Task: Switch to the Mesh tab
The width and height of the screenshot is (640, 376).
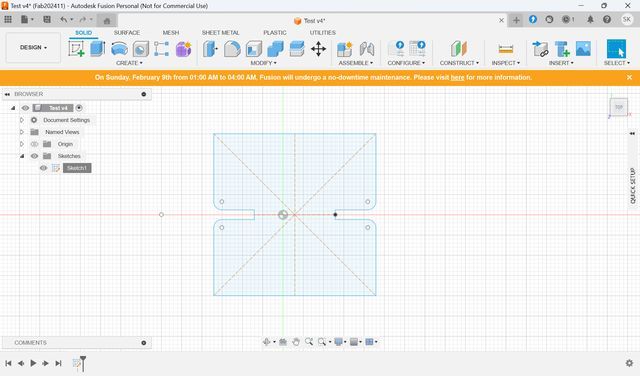Action: click(171, 33)
